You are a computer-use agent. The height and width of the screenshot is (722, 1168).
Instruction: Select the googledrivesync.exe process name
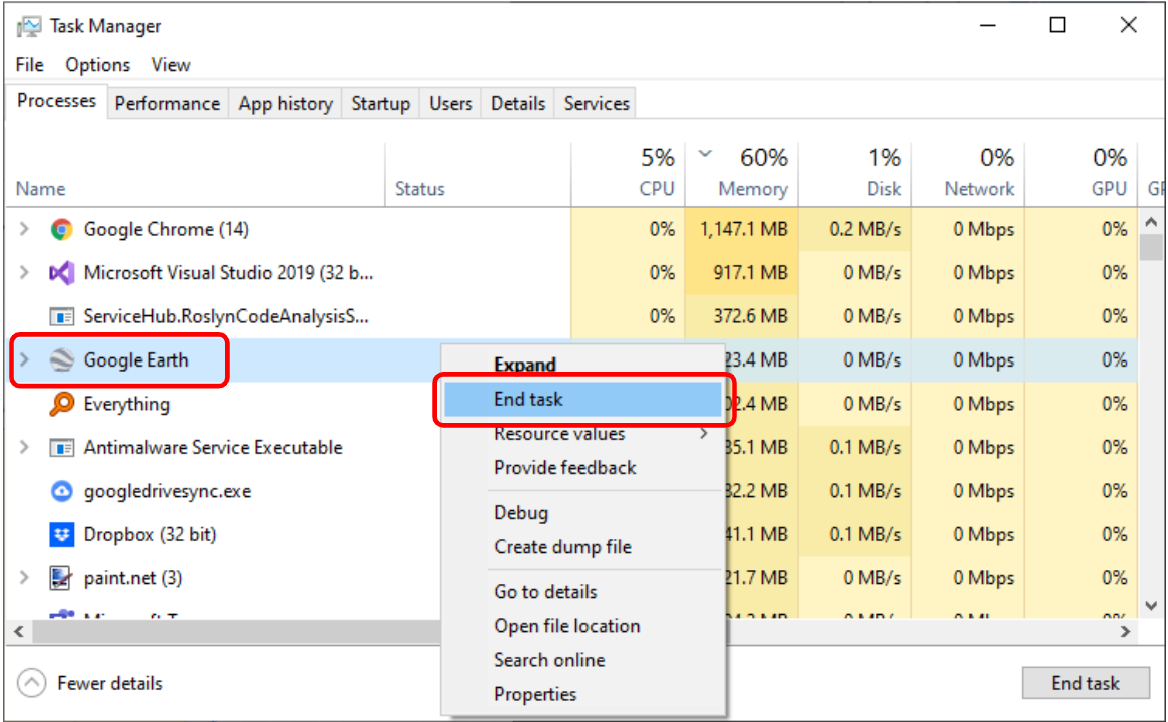tap(168, 492)
